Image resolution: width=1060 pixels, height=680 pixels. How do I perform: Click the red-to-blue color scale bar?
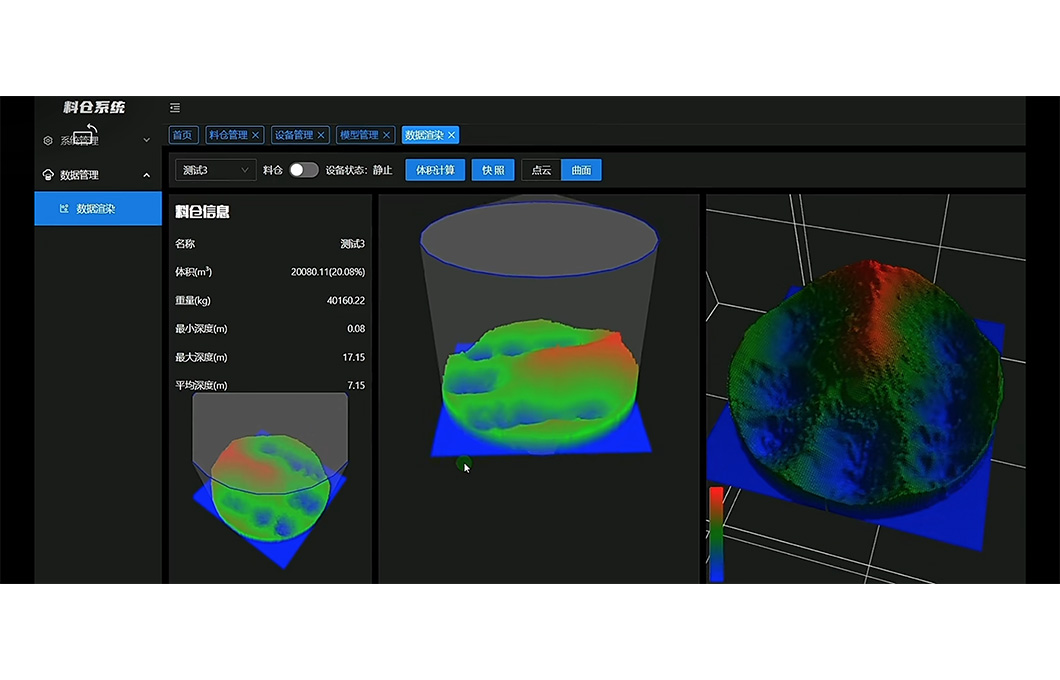coord(716,533)
